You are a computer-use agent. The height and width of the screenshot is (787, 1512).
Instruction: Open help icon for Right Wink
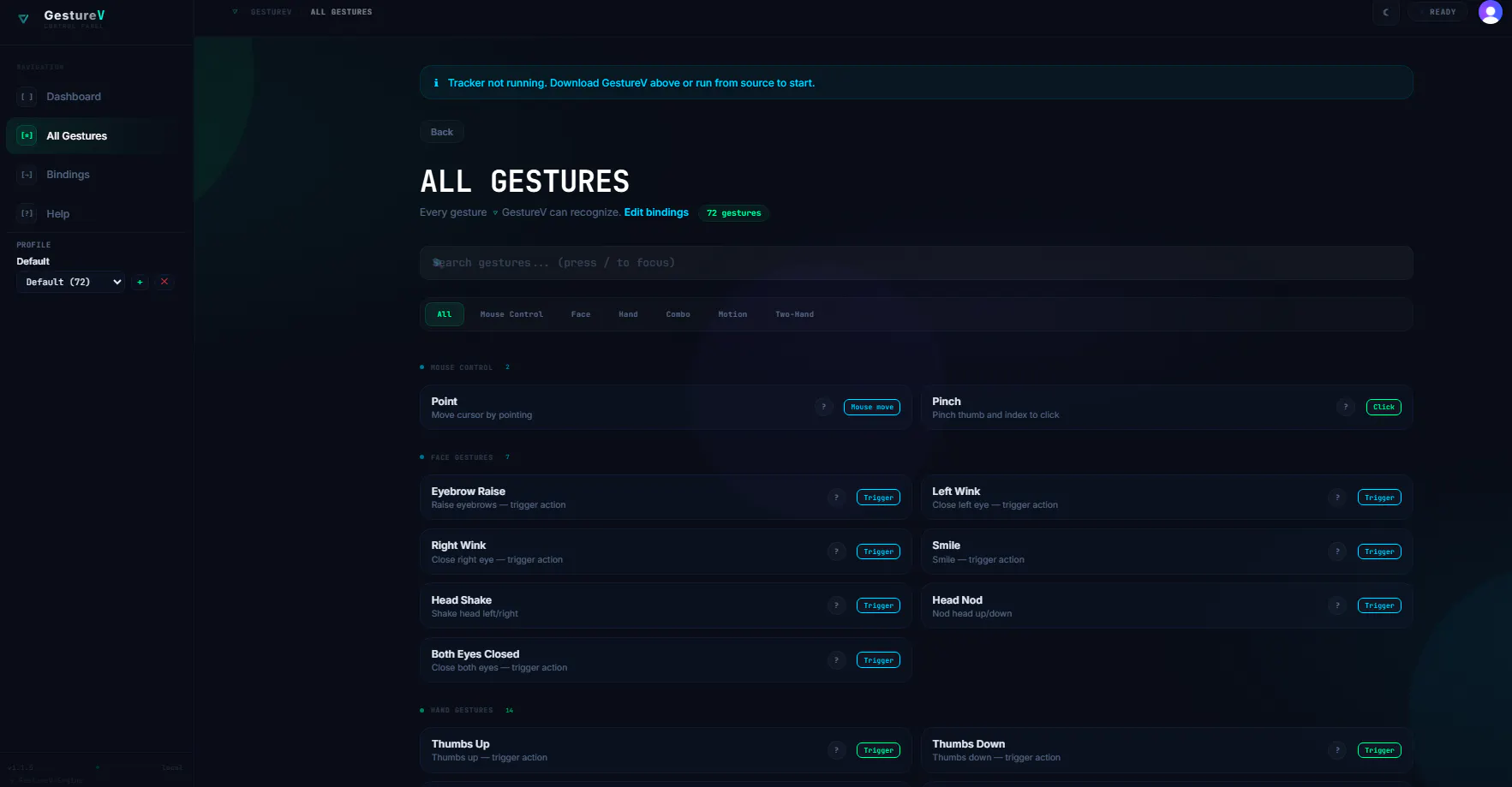pyautogui.click(x=836, y=551)
